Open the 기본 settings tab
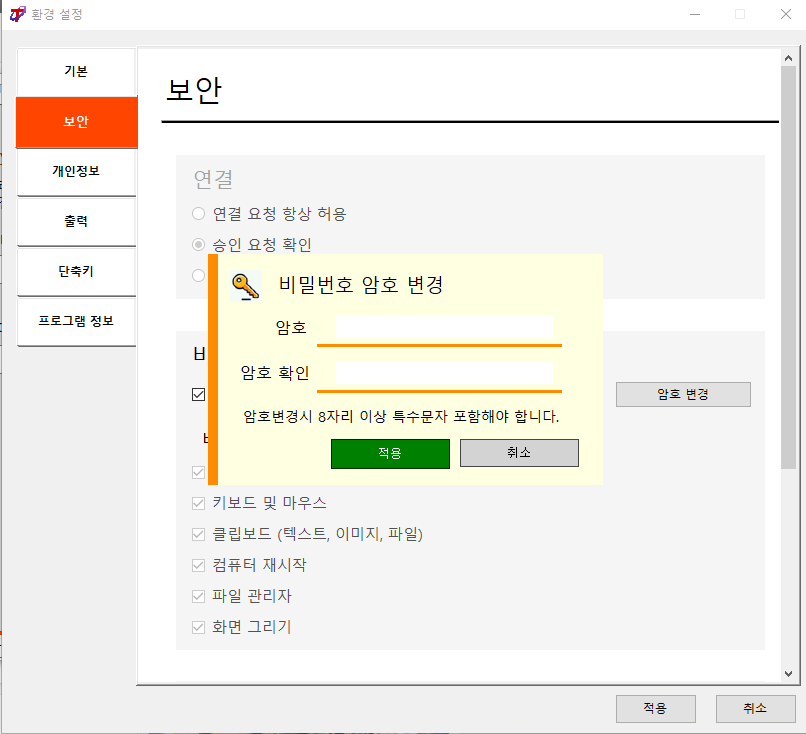Image resolution: width=806 pixels, height=734 pixels. pos(76,71)
